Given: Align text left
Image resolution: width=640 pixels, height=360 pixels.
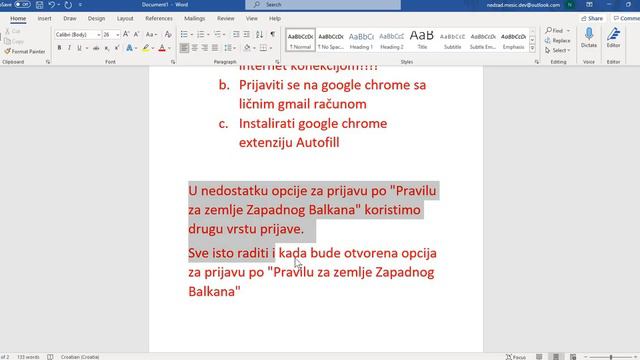Looking at the screenshot, I should coord(184,48).
